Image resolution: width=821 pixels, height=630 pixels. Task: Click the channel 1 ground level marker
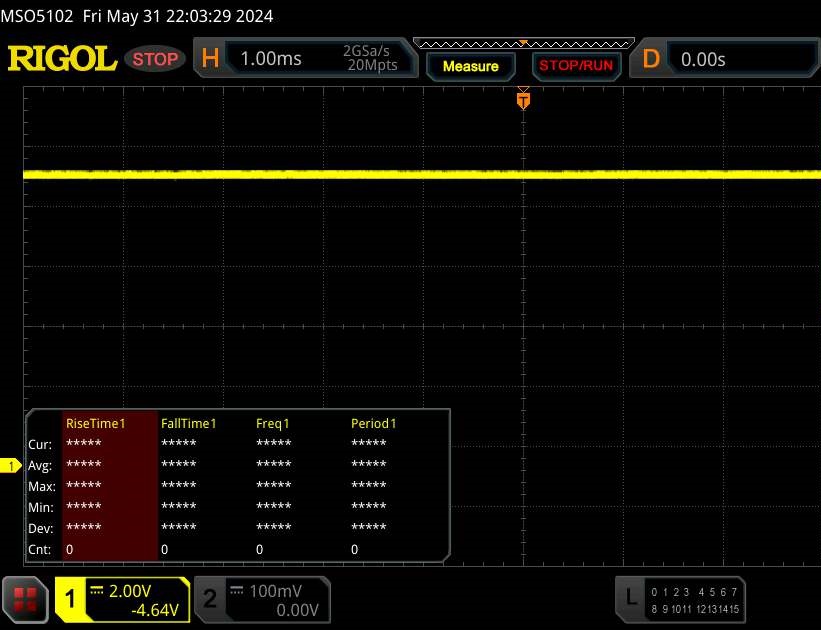[10, 465]
